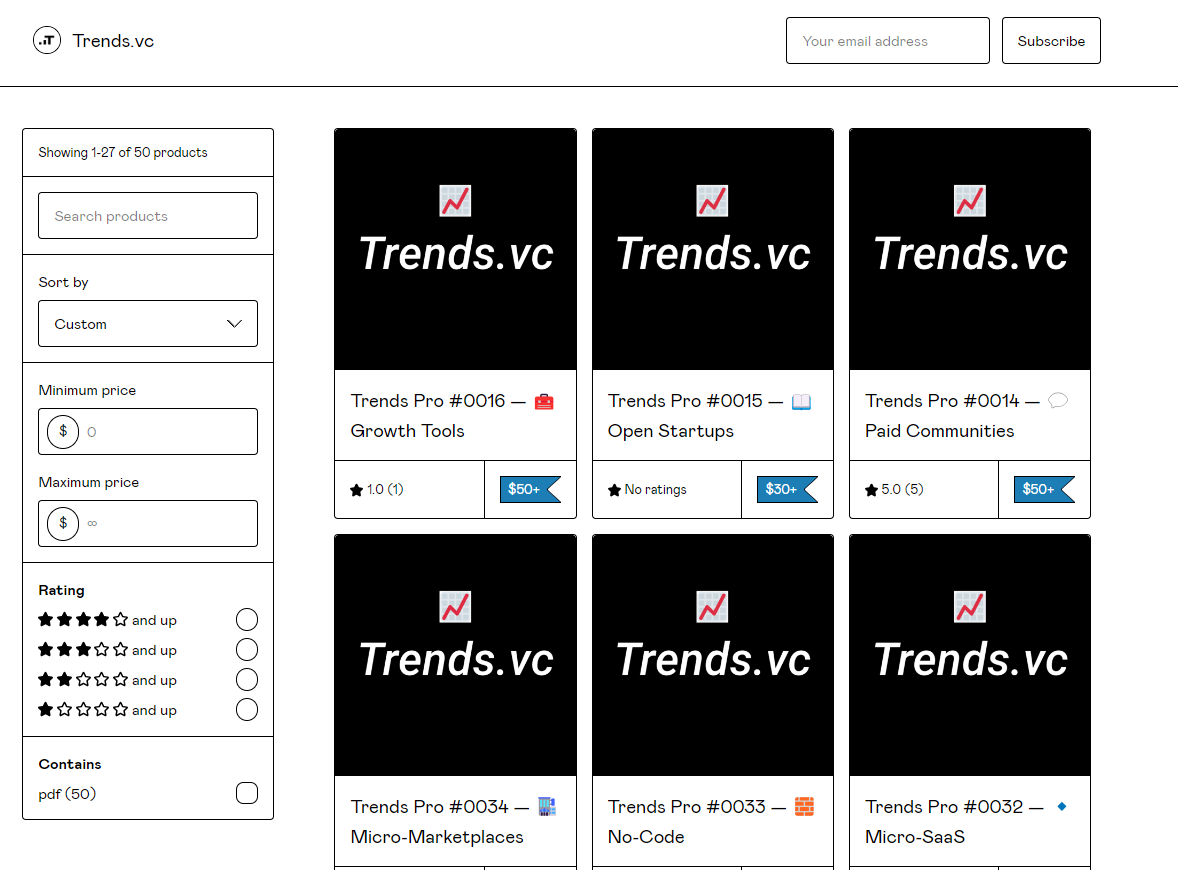The height and width of the screenshot is (870, 1178).
Task: Click the one-star icons in Rating filter
Action: click(x=83, y=710)
